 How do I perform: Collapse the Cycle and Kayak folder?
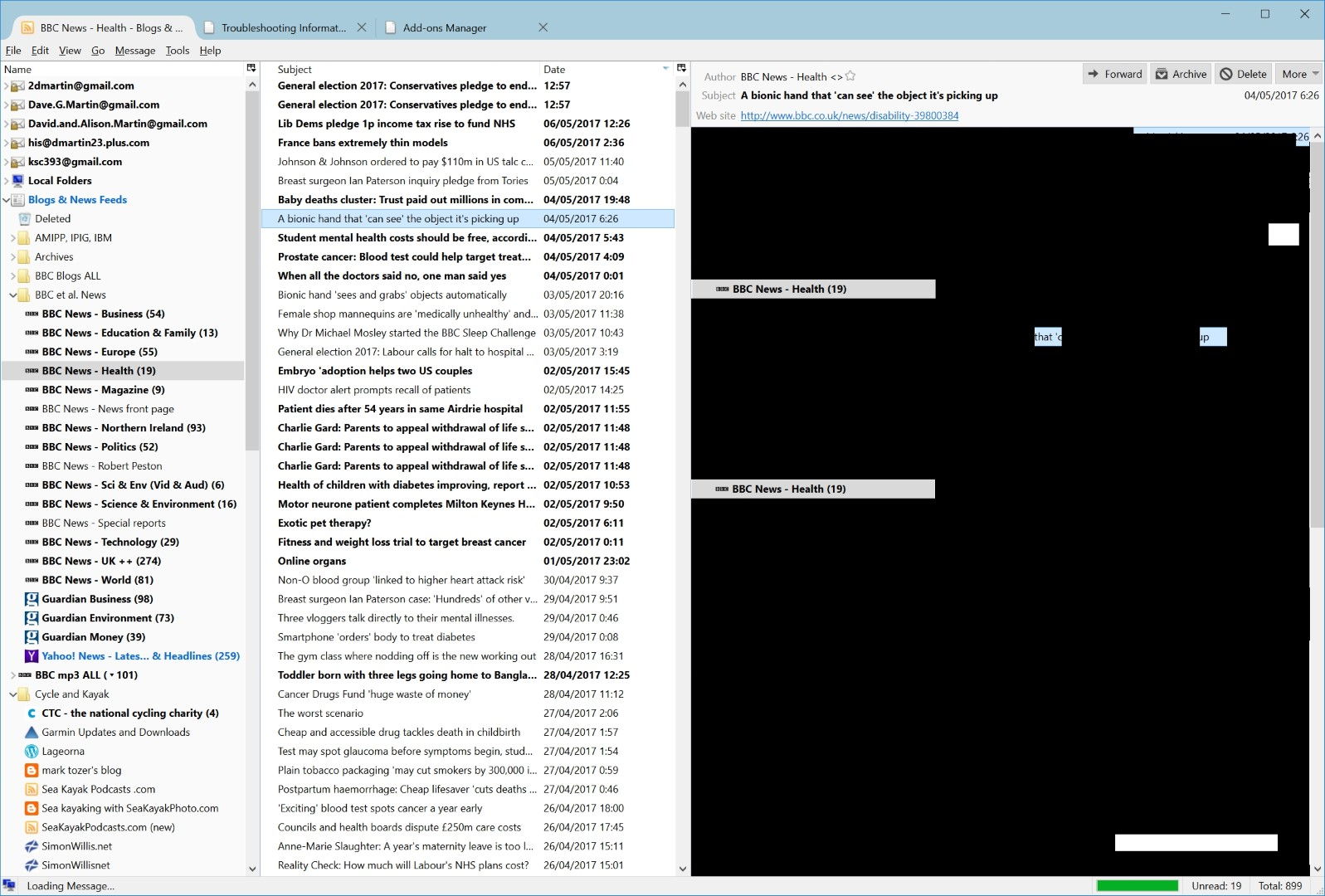(x=13, y=694)
